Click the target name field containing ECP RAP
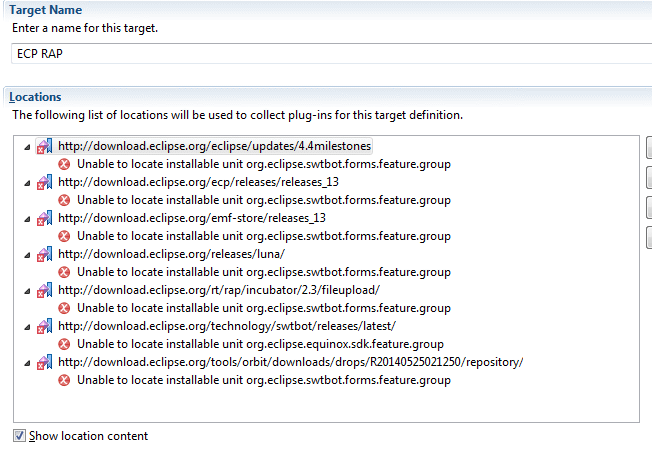Screen dimensions: 652x449 point(331,54)
